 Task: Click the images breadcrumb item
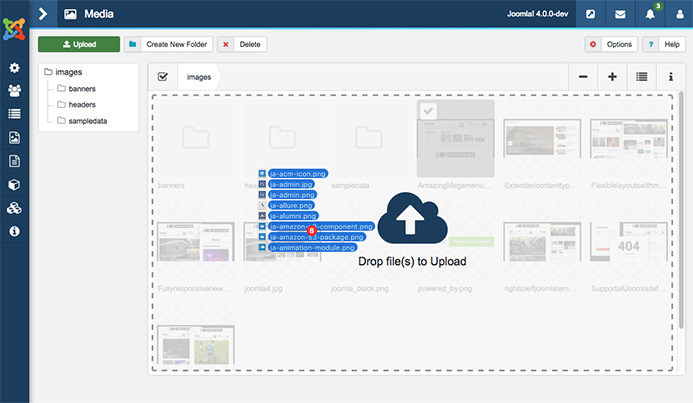click(x=199, y=77)
